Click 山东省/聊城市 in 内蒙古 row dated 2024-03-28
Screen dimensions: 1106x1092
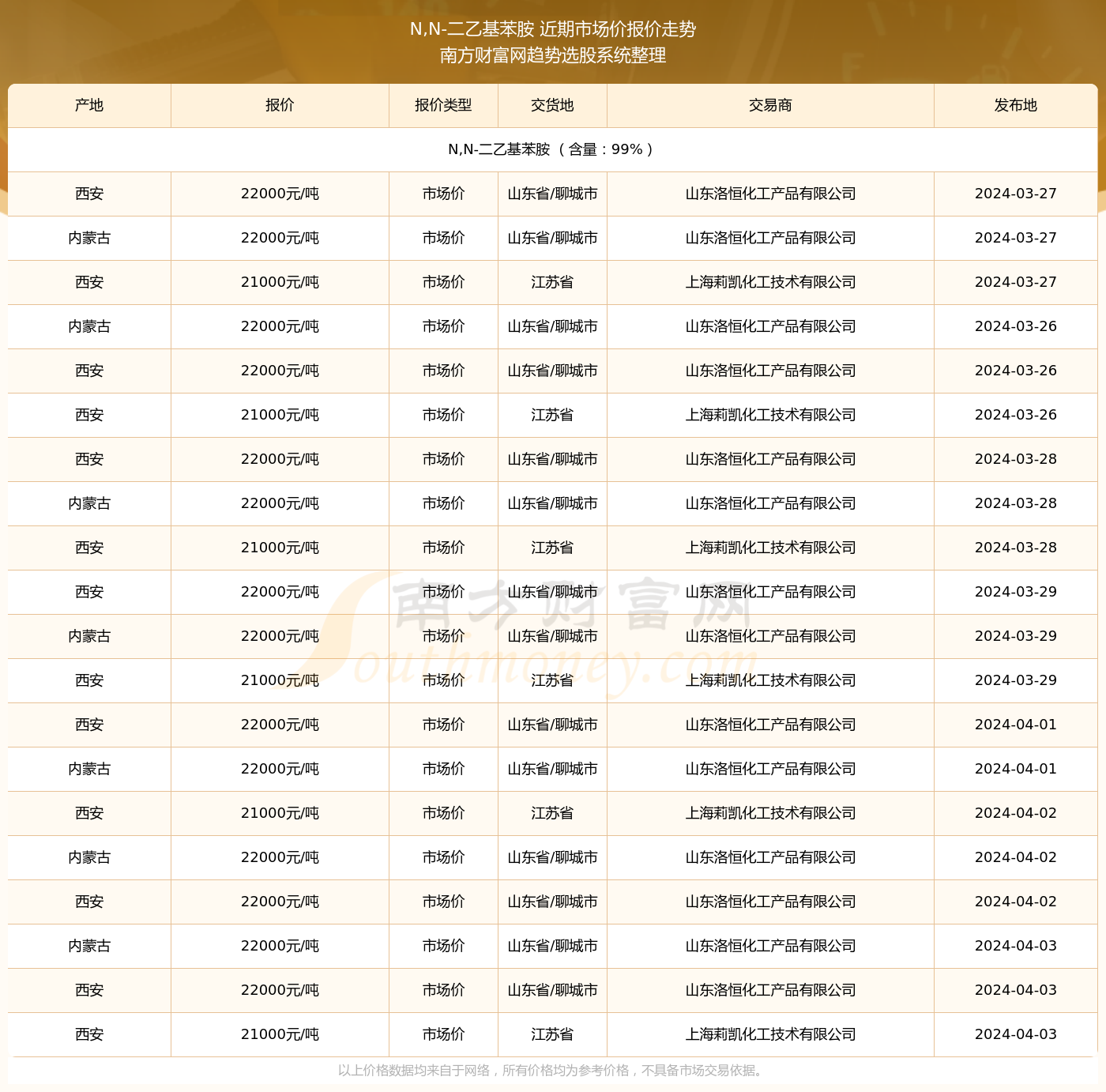coord(552,503)
